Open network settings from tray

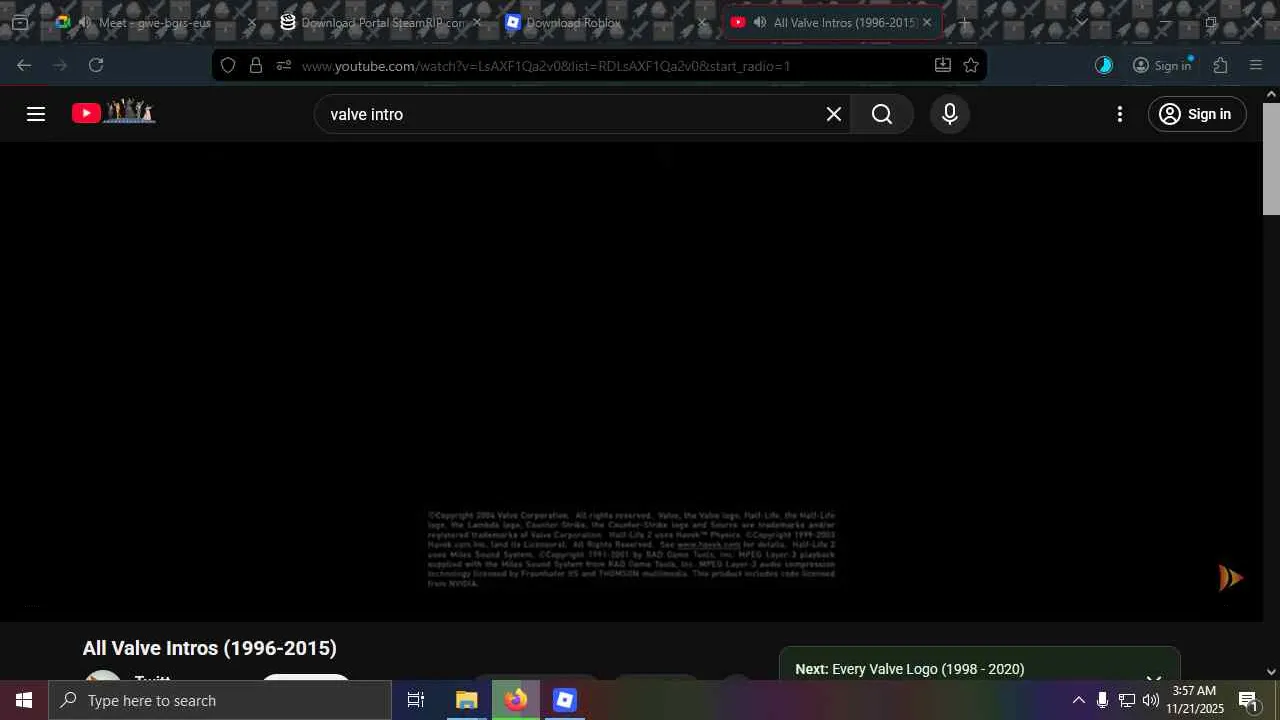tap(1126, 700)
